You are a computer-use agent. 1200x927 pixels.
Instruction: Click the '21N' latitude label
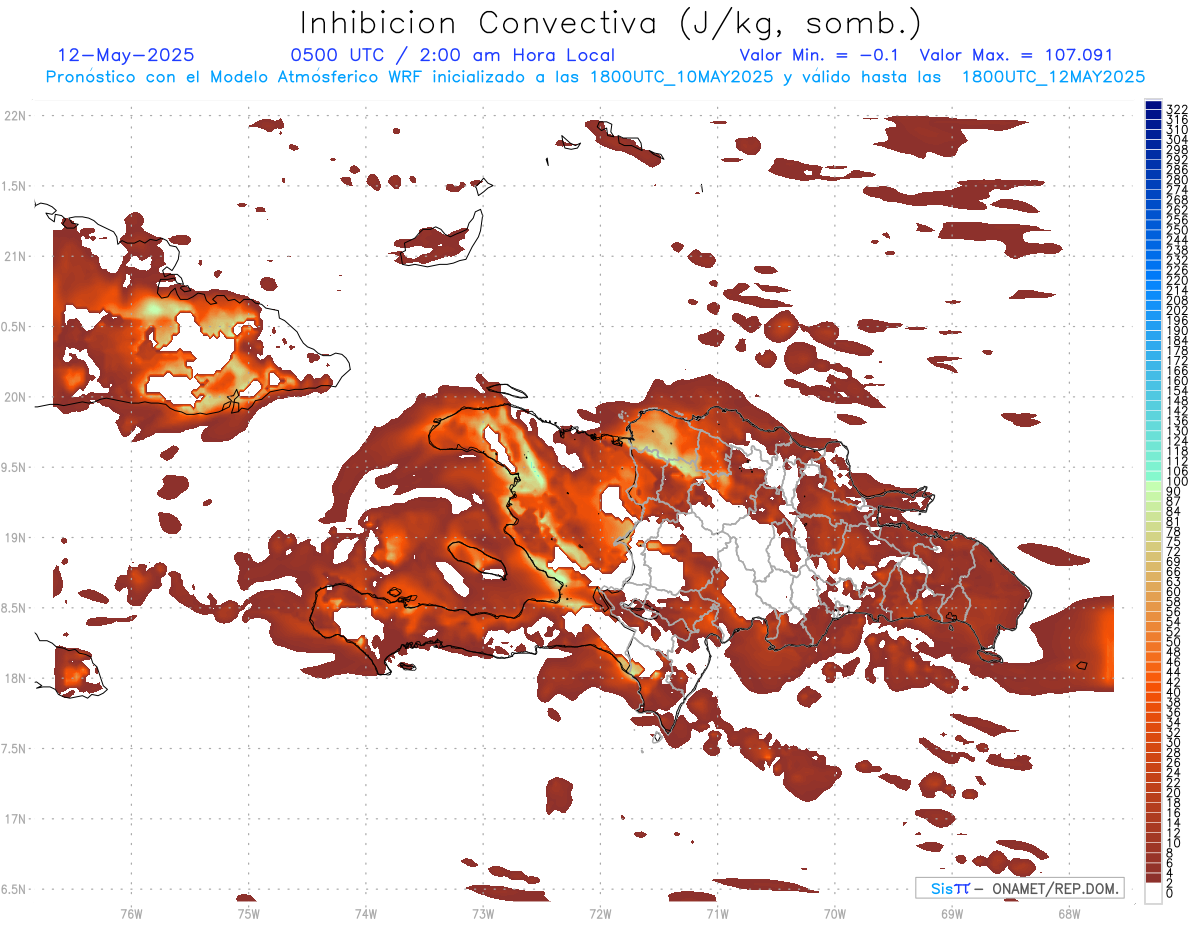[x=15, y=257]
